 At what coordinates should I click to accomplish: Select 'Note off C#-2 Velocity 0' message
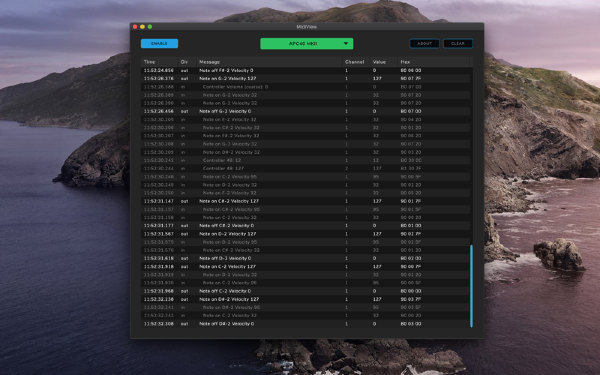tap(226, 225)
